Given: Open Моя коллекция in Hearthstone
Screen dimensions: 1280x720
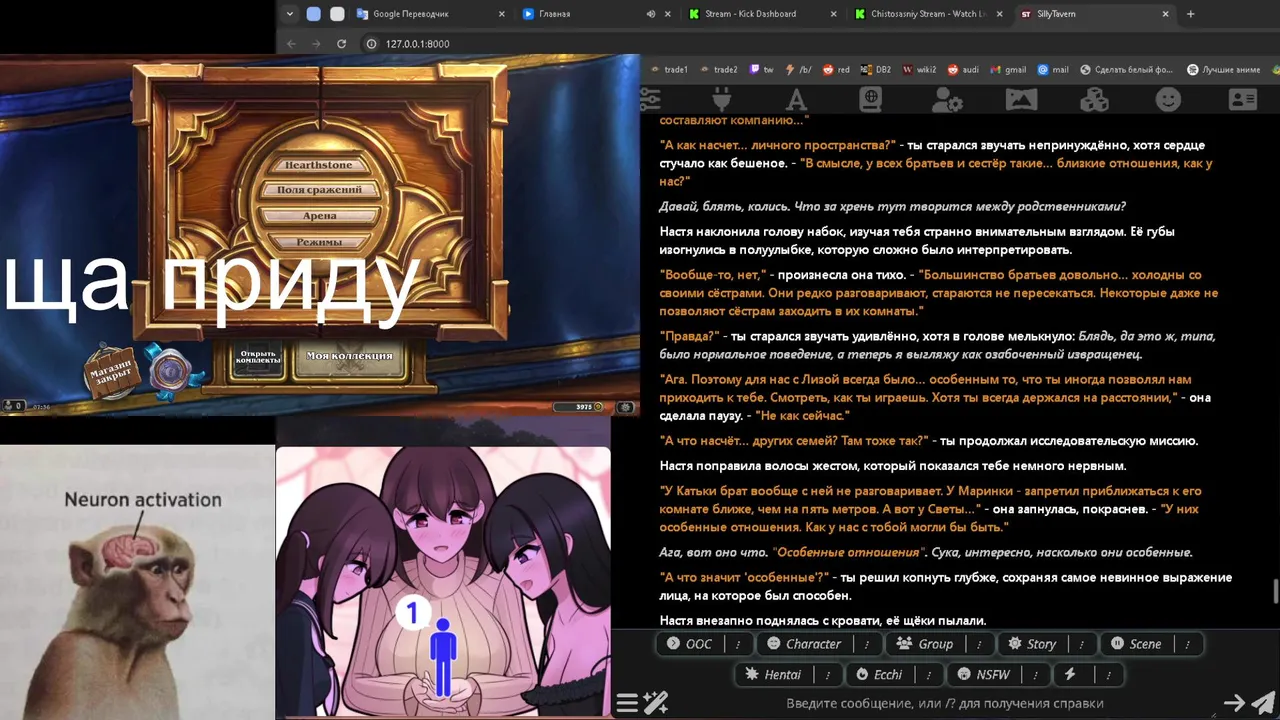Looking at the screenshot, I should tap(350, 356).
